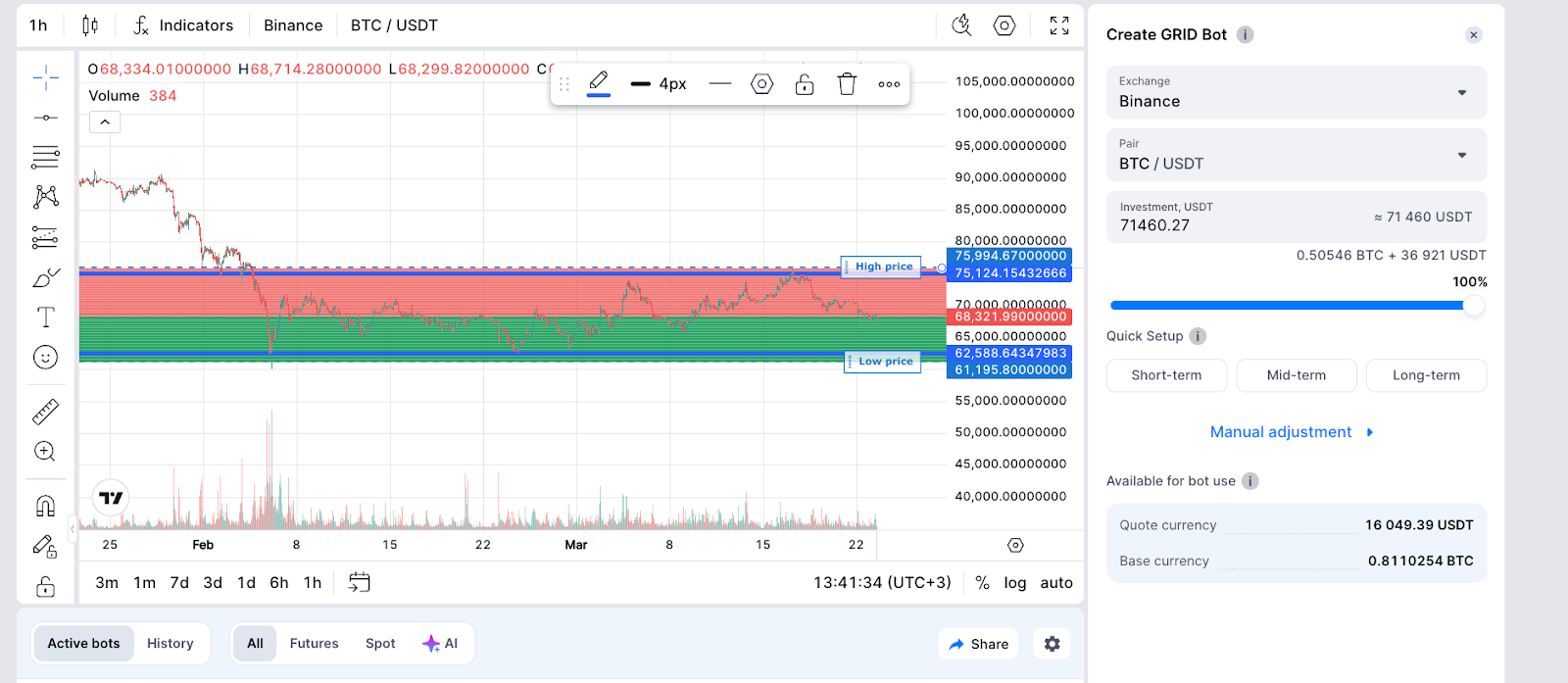Close the Create GRID Bot panel
This screenshot has width=1568, height=683.
click(1473, 35)
